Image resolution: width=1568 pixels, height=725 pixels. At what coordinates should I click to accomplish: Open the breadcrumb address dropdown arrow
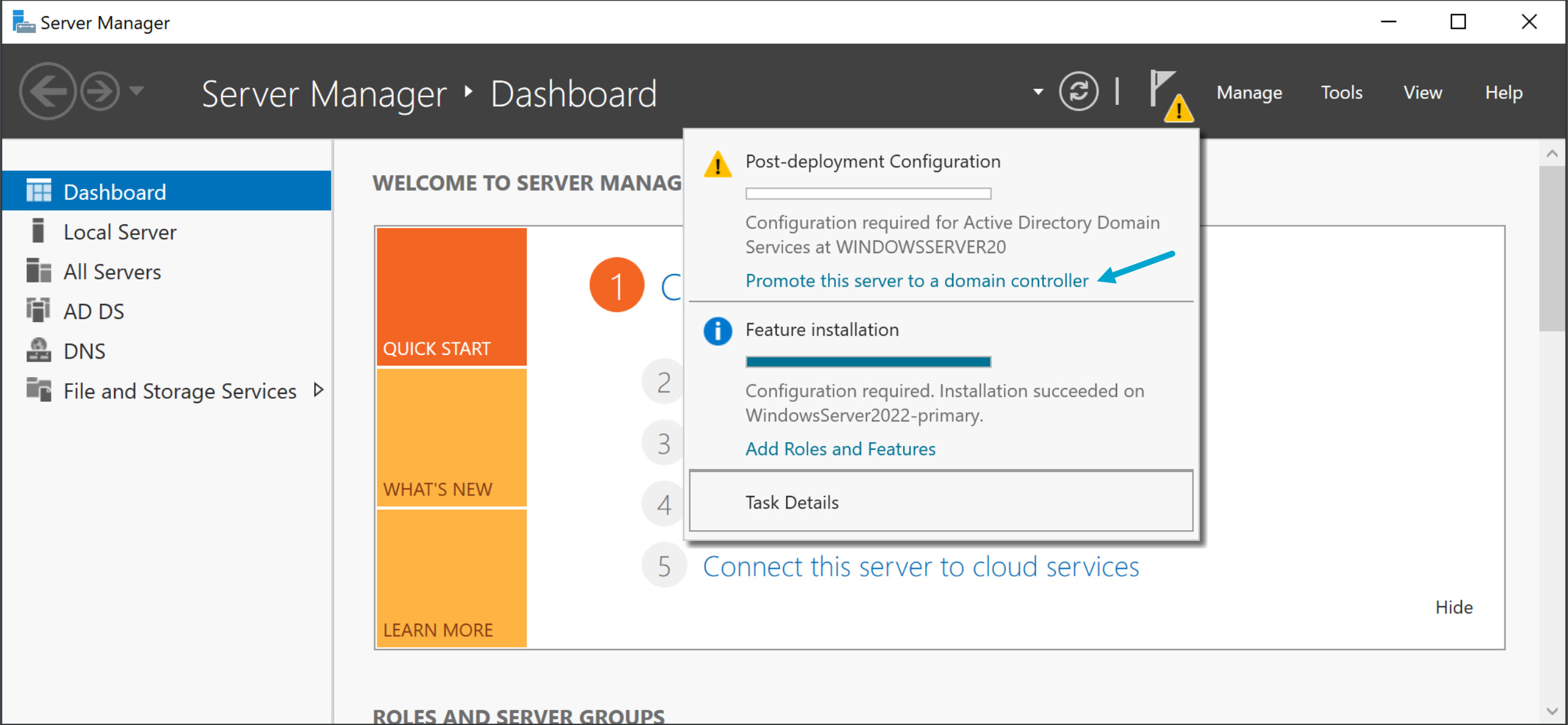pyautogui.click(x=1038, y=92)
